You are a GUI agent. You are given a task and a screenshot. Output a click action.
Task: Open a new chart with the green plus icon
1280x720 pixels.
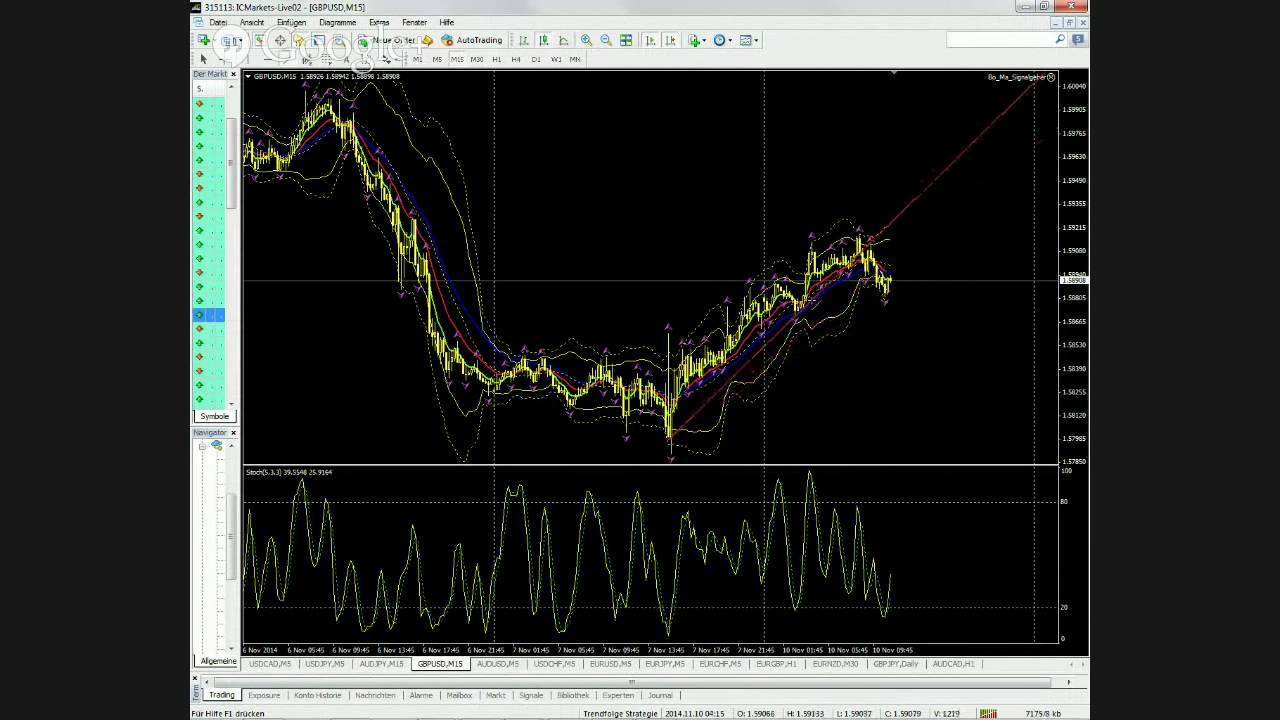tap(204, 40)
